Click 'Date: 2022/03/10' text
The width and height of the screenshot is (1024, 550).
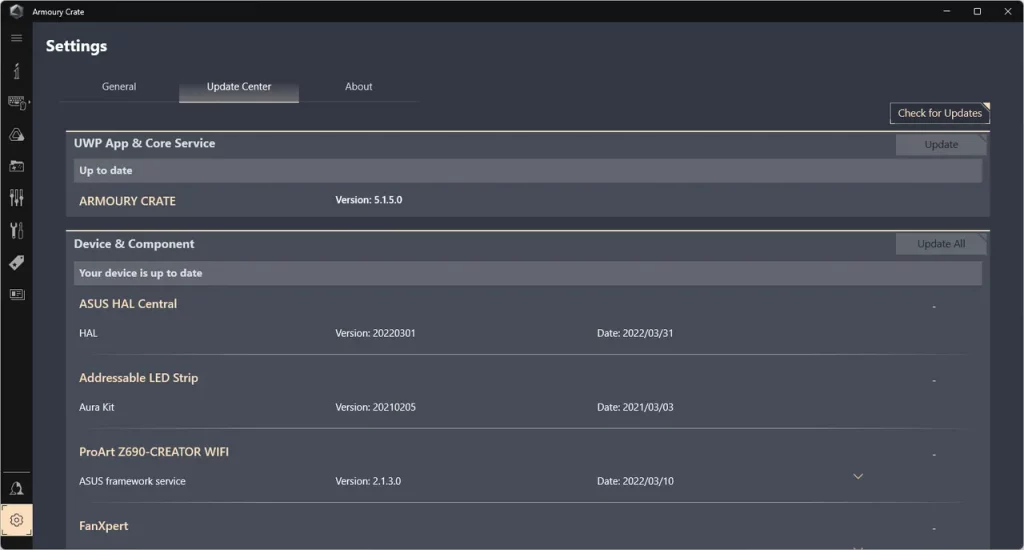click(635, 481)
